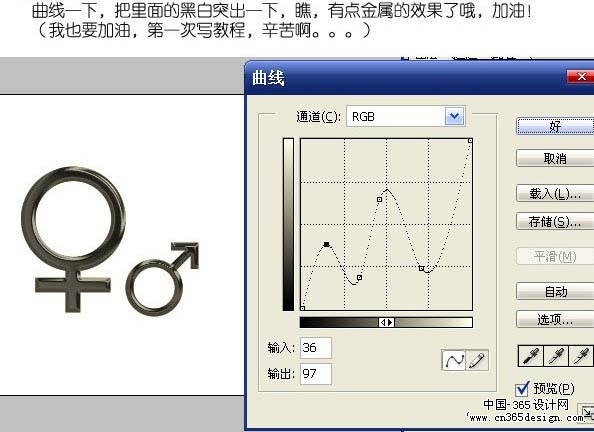Open the 选项... options button
The height and width of the screenshot is (432, 594).
555,319
